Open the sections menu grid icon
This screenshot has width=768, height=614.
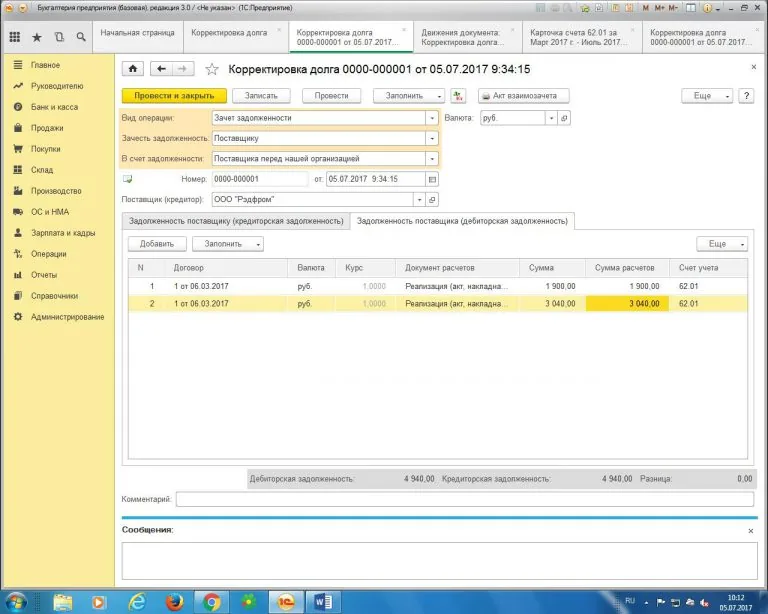[x=14, y=37]
